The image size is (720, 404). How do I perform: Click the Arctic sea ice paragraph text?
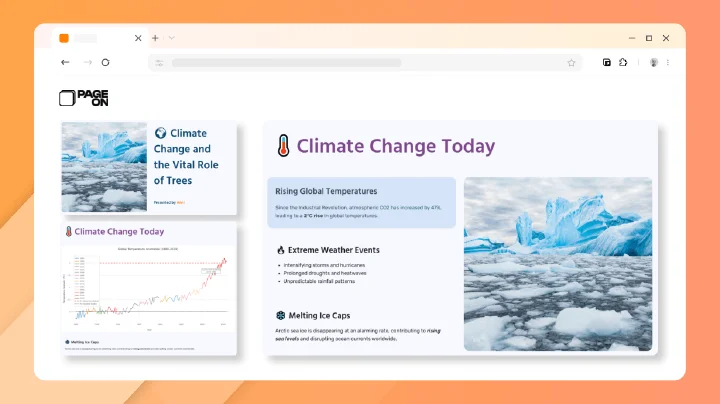click(x=358, y=335)
